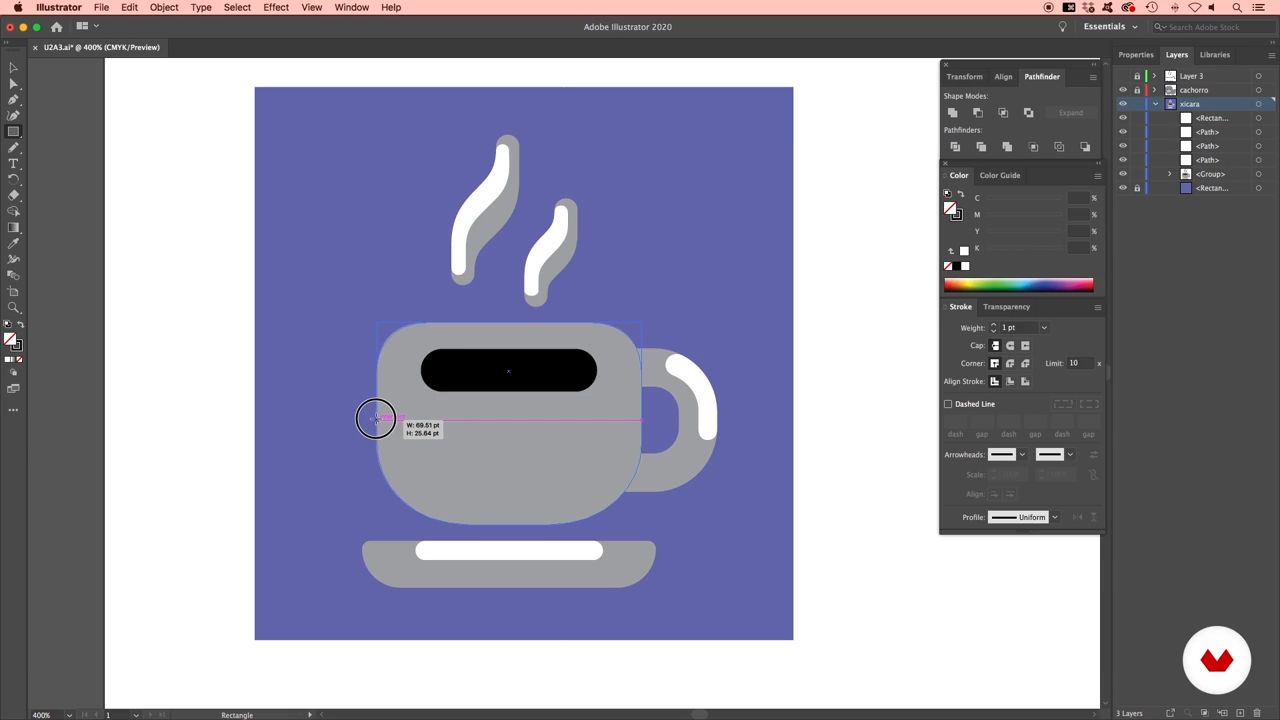Enable the Dashed Line checkbox

pyautogui.click(x=948, y=404)
